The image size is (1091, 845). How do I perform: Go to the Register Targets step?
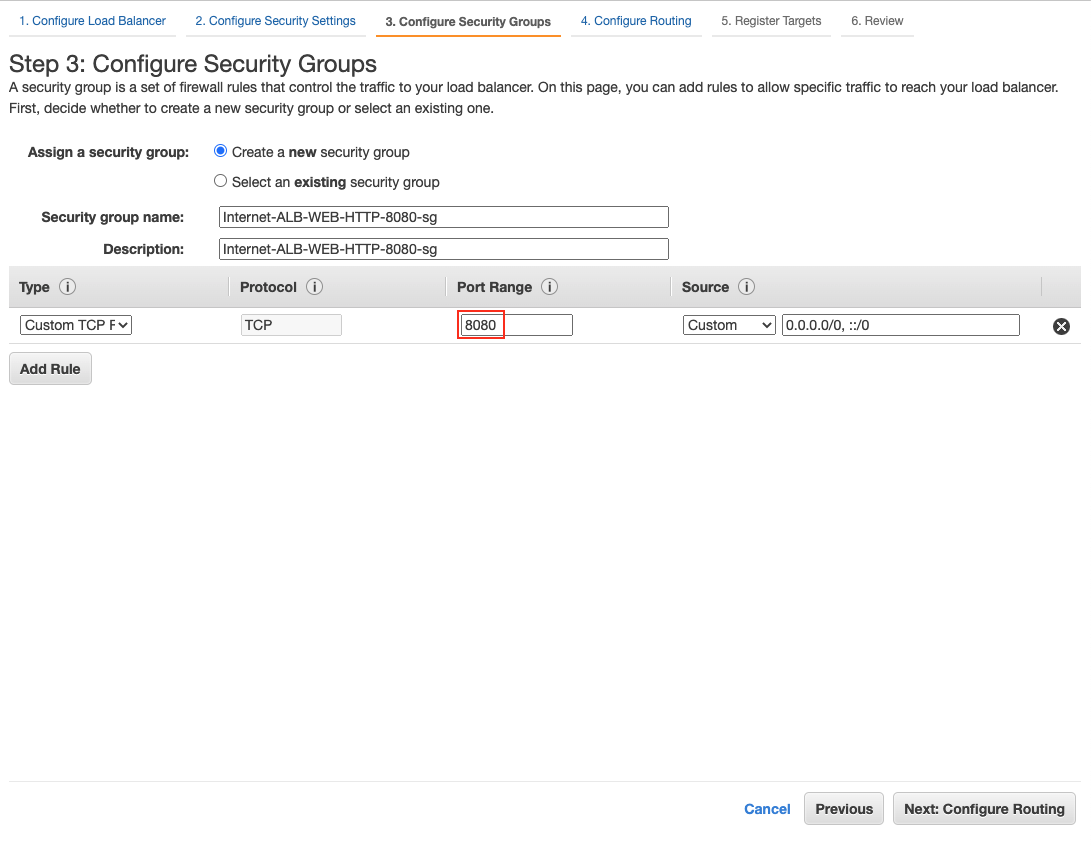[x=771, y=20]
